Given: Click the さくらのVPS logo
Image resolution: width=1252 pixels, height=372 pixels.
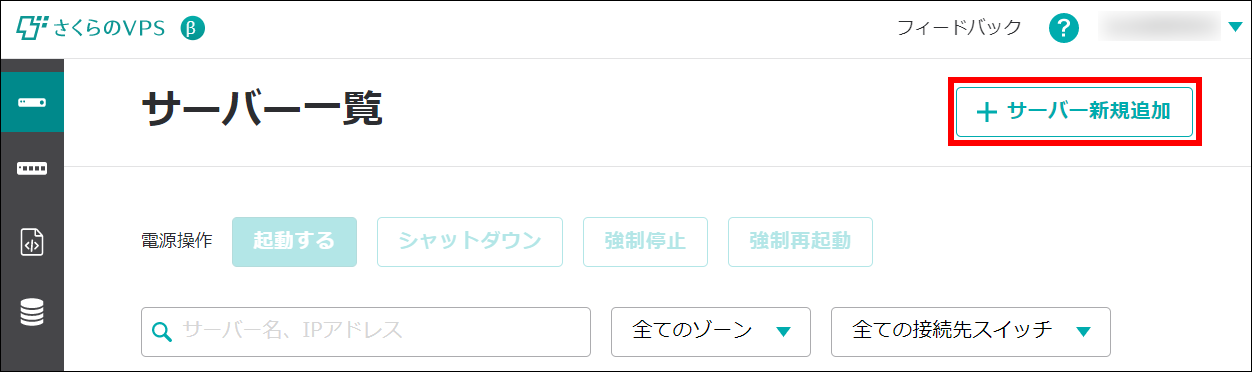Looking at the screenshot, I should [91, 28].
